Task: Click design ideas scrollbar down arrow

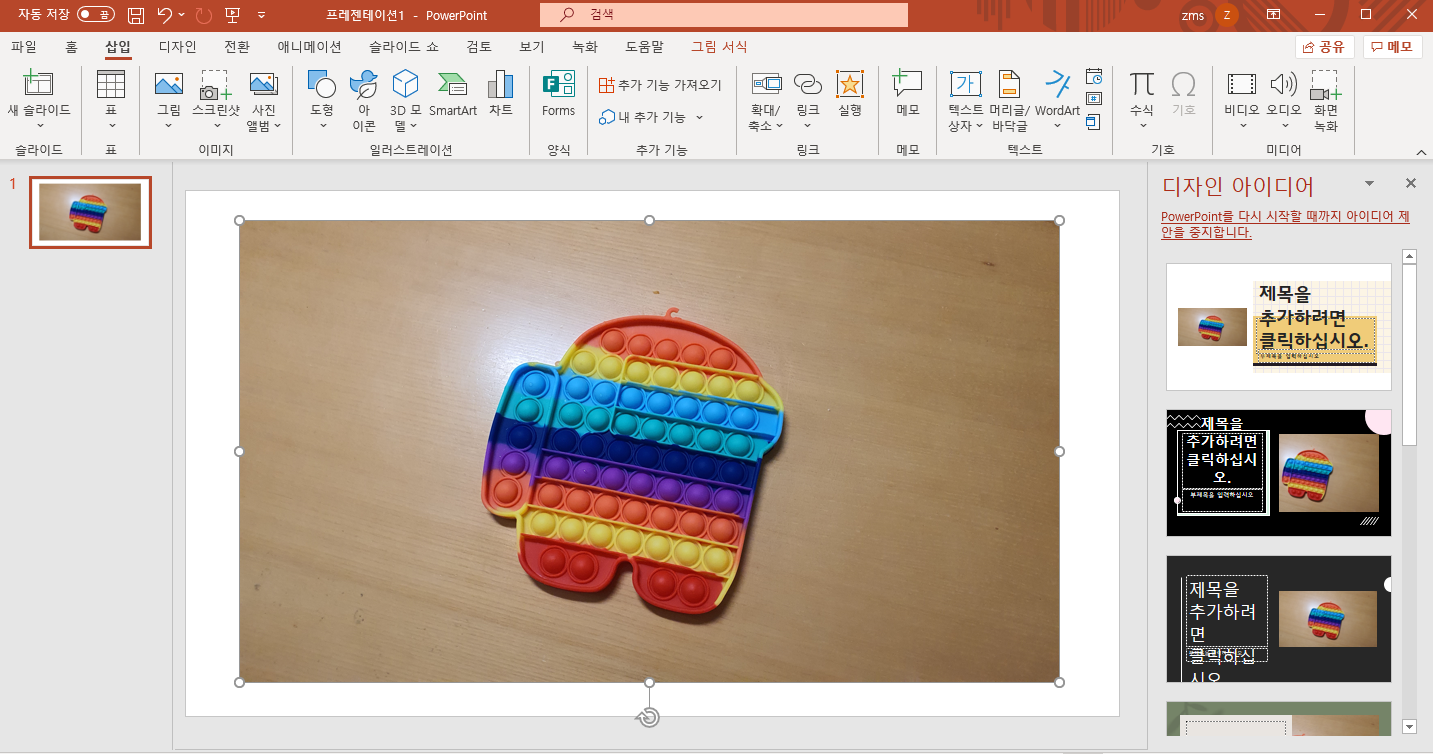Action: 1410,727
